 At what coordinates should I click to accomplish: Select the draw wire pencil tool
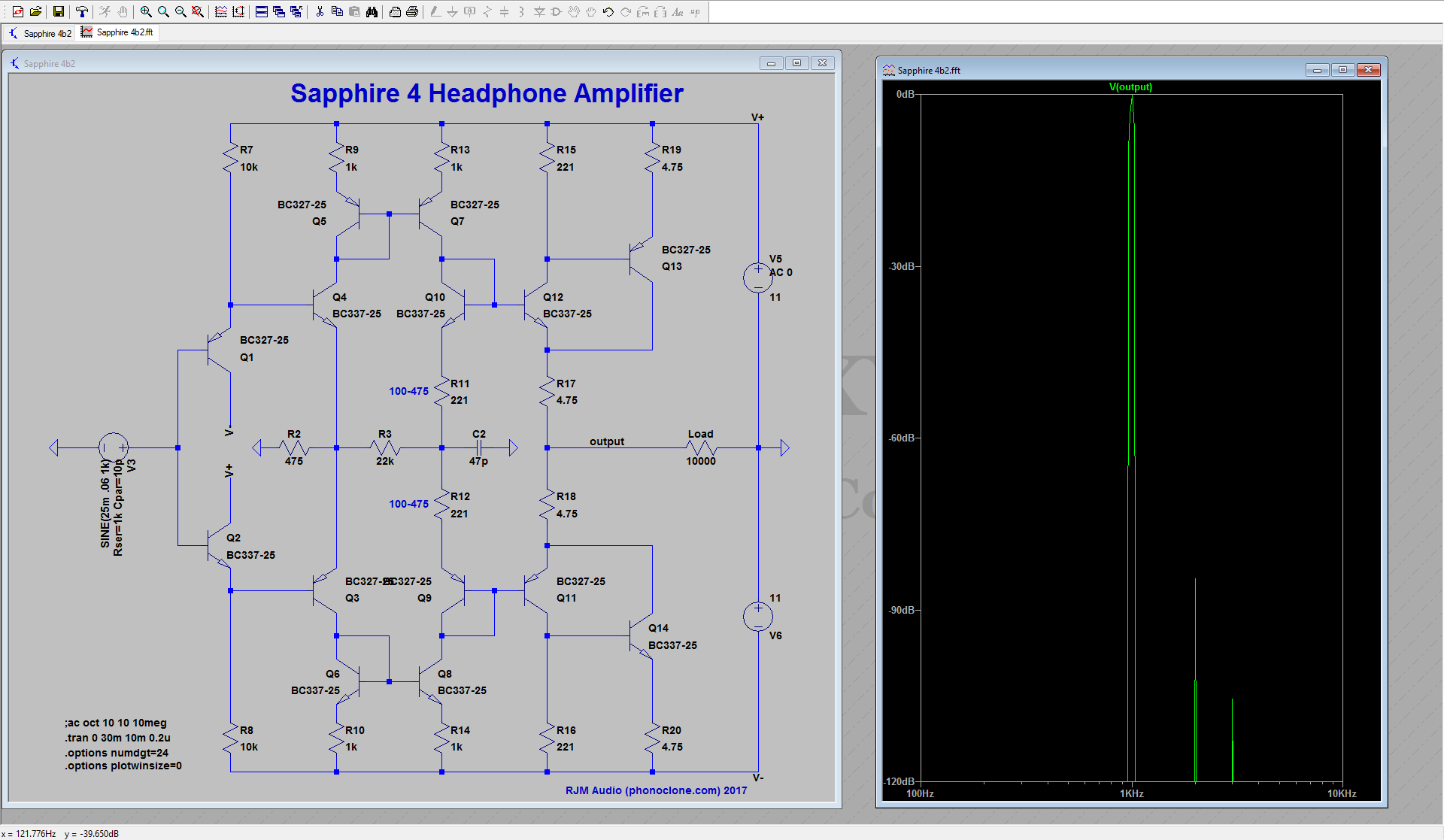click(435, 11)
